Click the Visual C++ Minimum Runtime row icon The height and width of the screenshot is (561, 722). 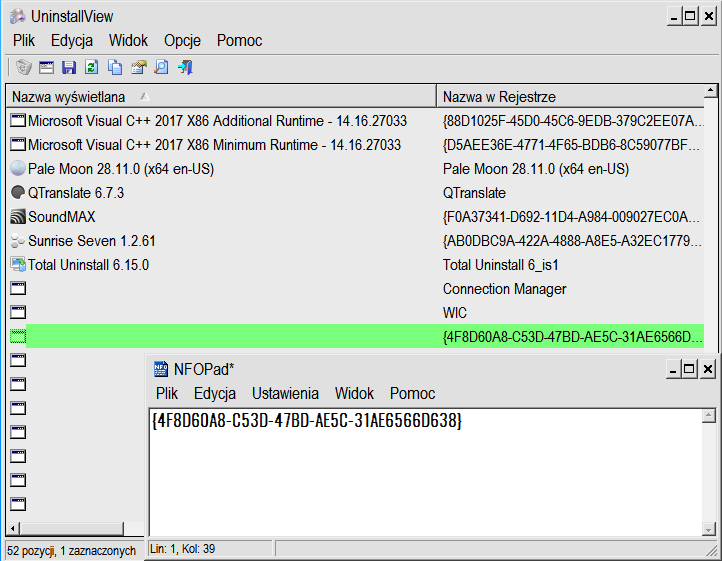pos(18,145)
